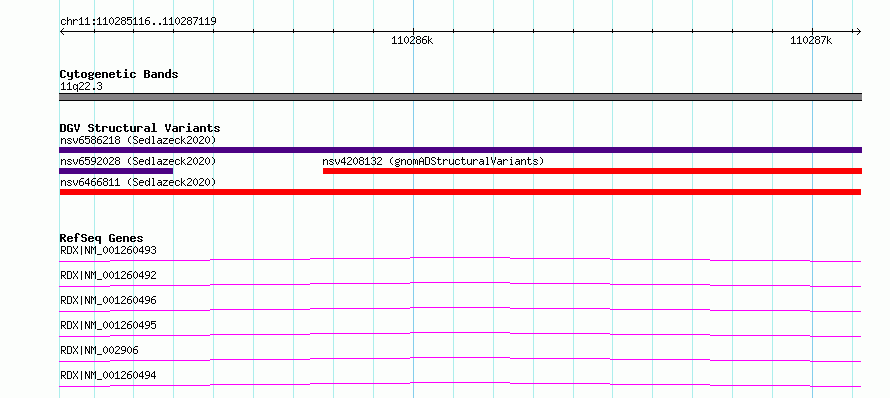Image resolution: width=890 pixels, height=398 pixels.
Task: Open the DGV Structural Variants track title
Action: (140, 128)
